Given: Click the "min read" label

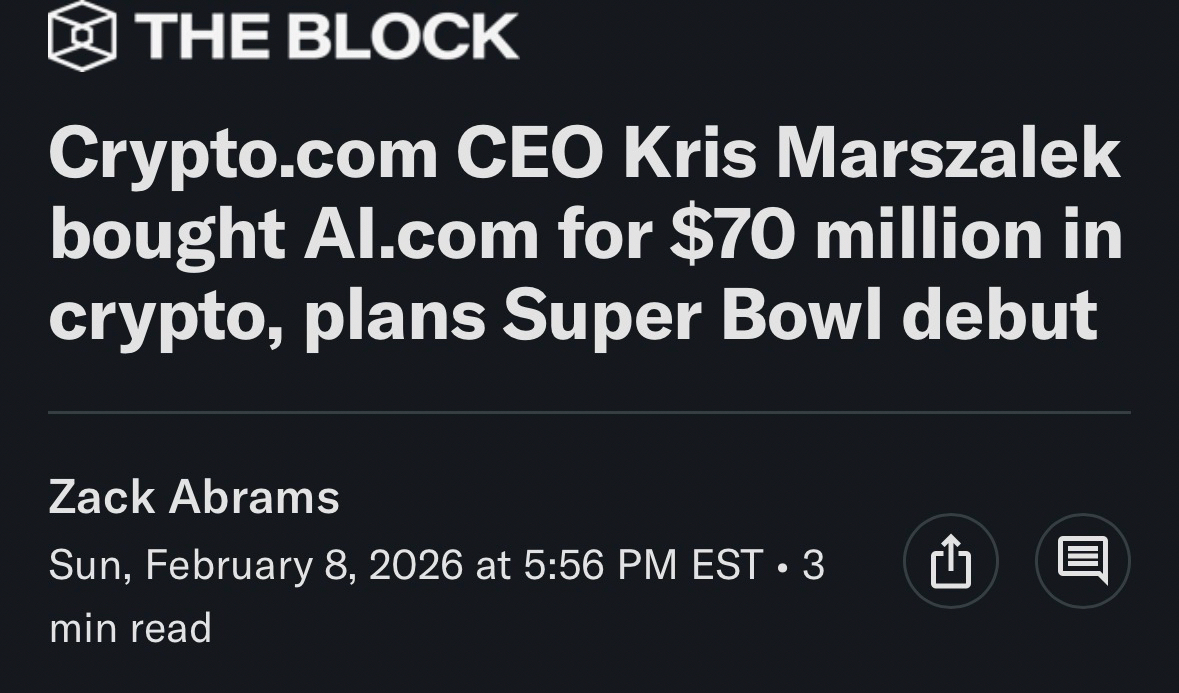Looking at the screenshot, I should click(130, 628).
